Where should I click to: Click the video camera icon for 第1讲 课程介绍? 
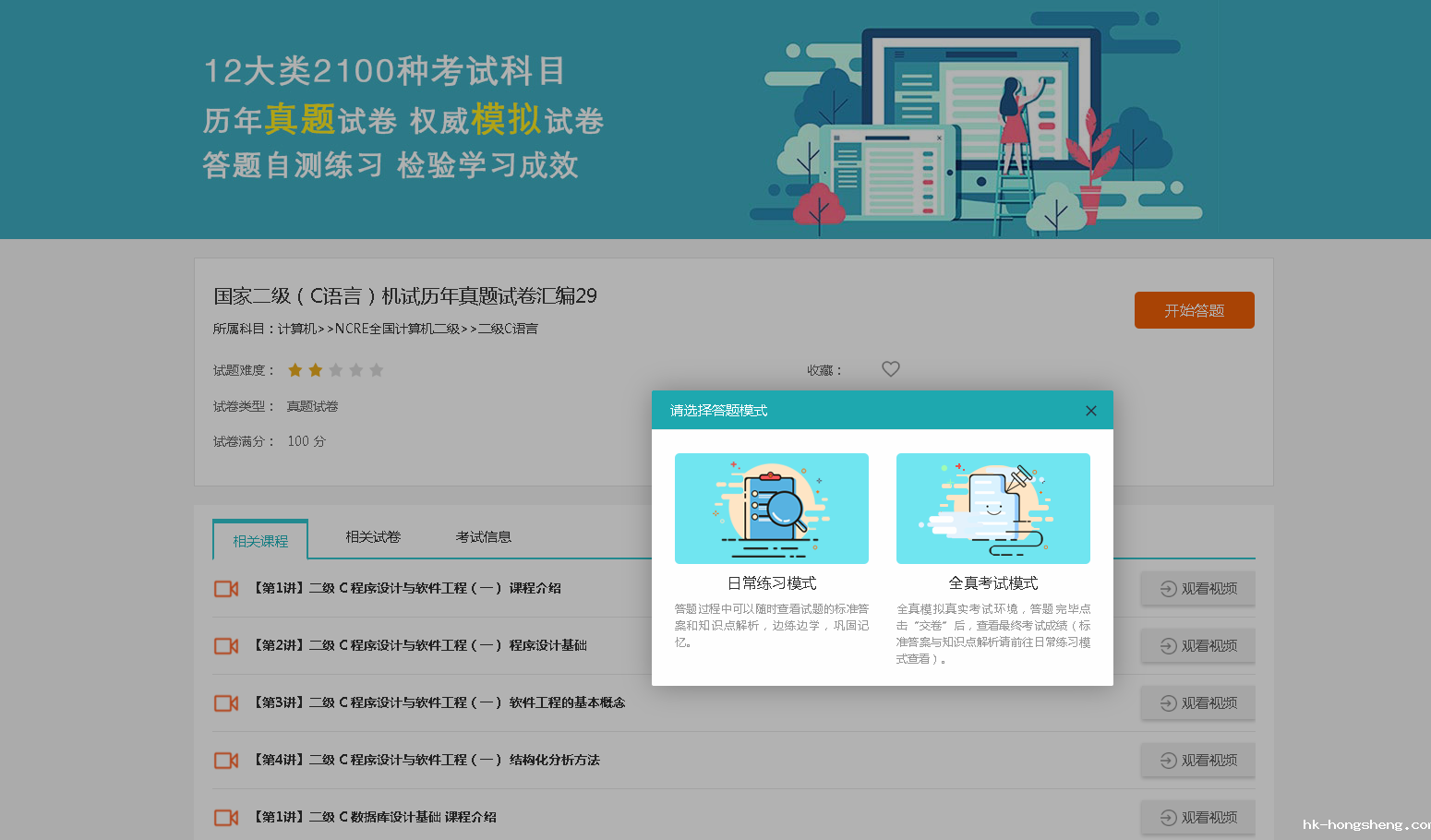coord(226,589)
